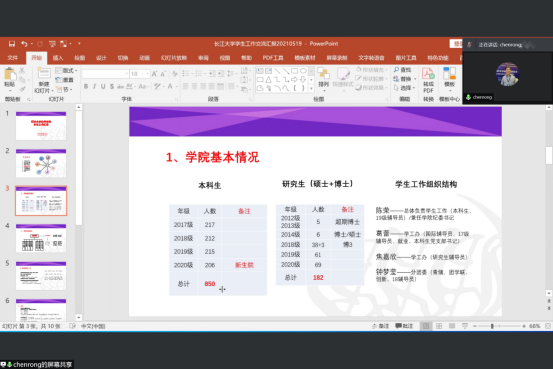Image resolution: width=553 pixels, height=369 pixels.
Task: Expand the shapes gallery dropdown arrow
Action: (311, 89)
